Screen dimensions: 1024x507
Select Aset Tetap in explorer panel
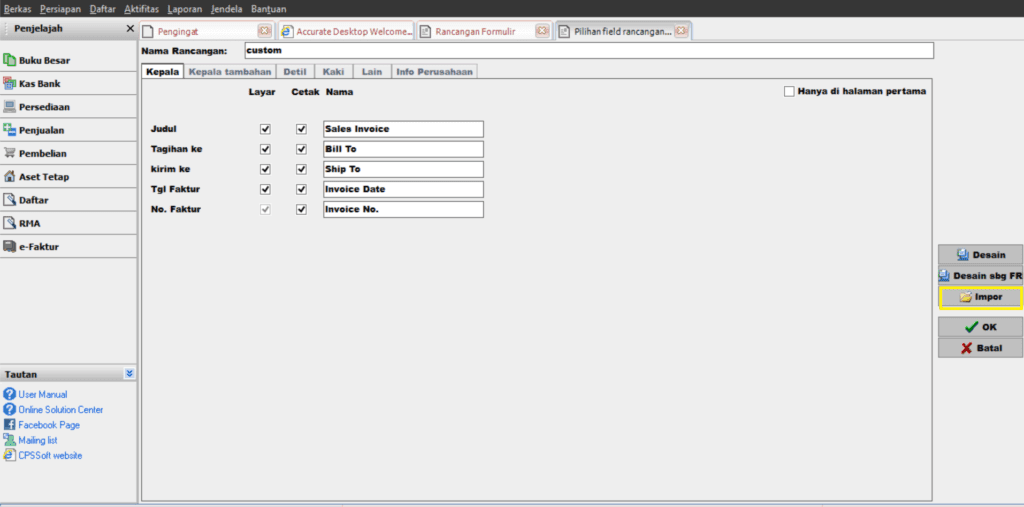tap(43, 177)
